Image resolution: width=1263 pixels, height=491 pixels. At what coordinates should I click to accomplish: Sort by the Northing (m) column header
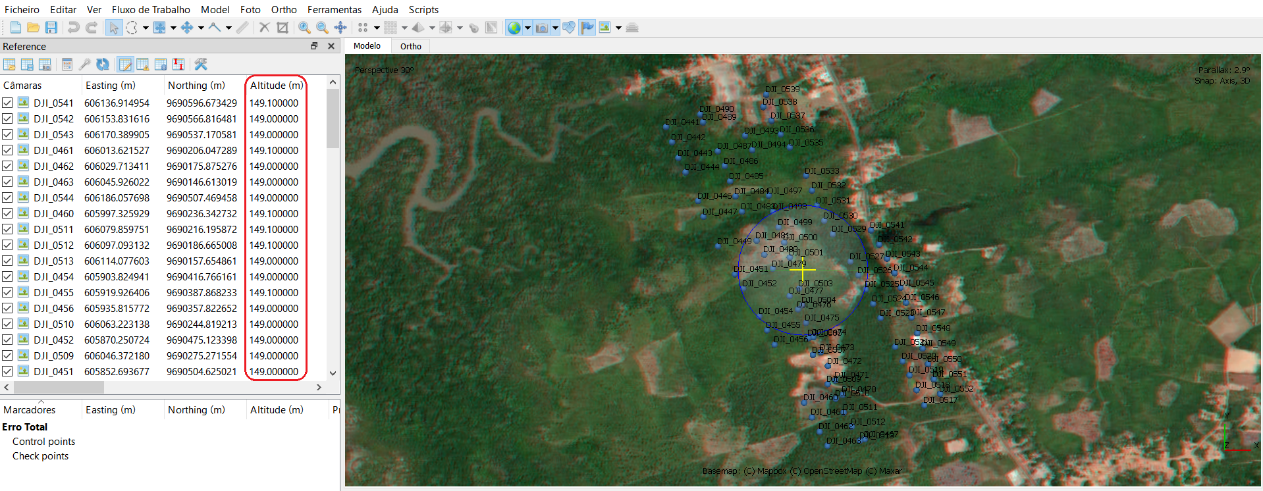(205, 86)
